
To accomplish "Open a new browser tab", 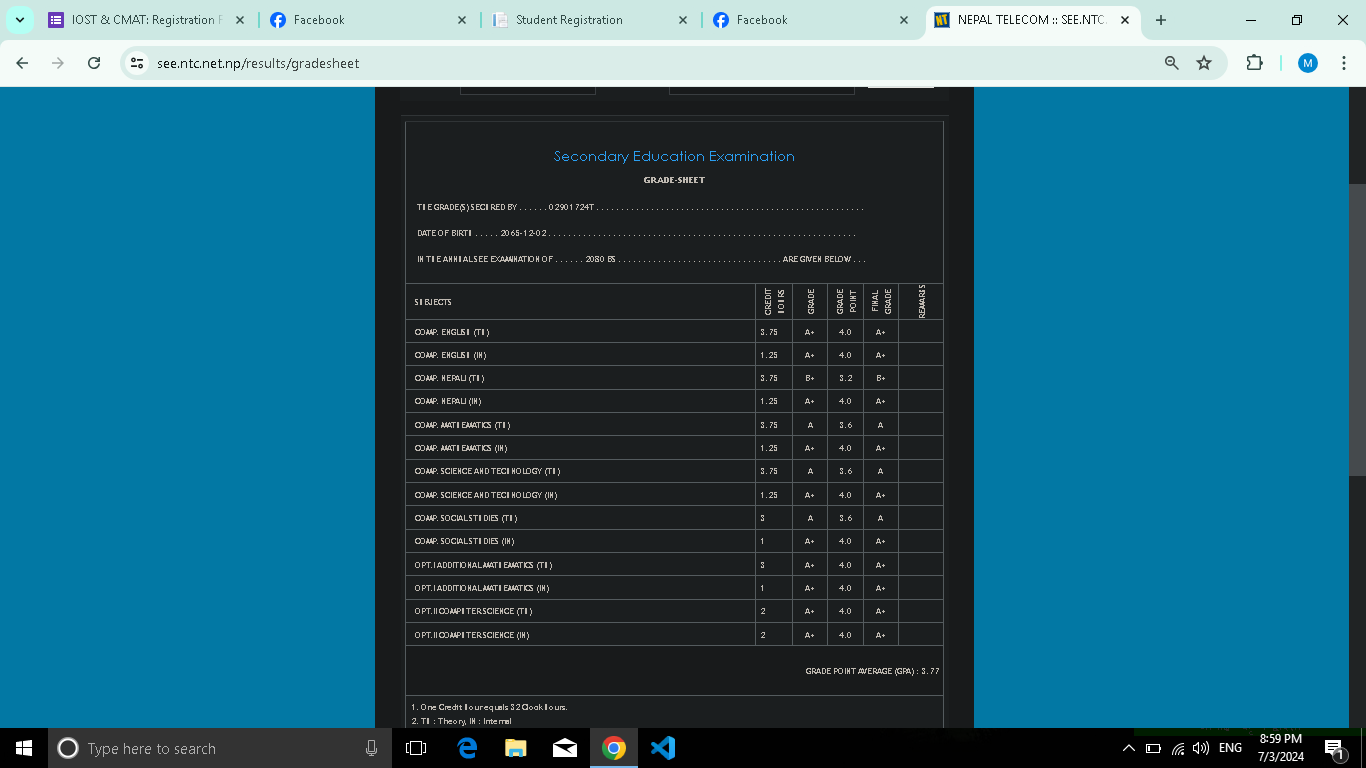I will pyautogui.click(x=1160, y=20).
